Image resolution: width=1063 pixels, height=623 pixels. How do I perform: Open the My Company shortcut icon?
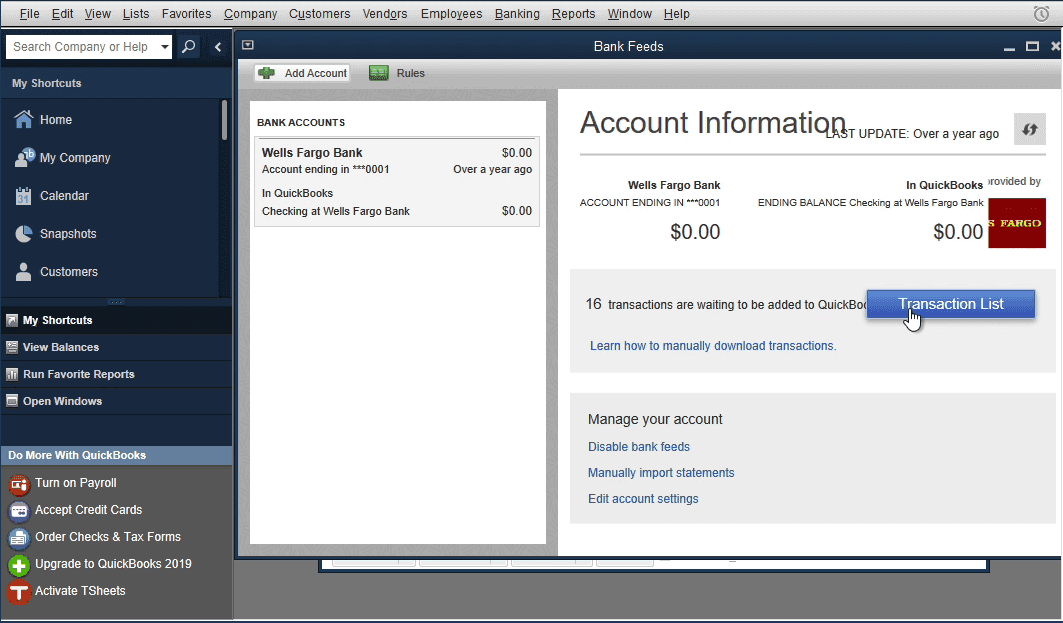(x=24, y=157)
